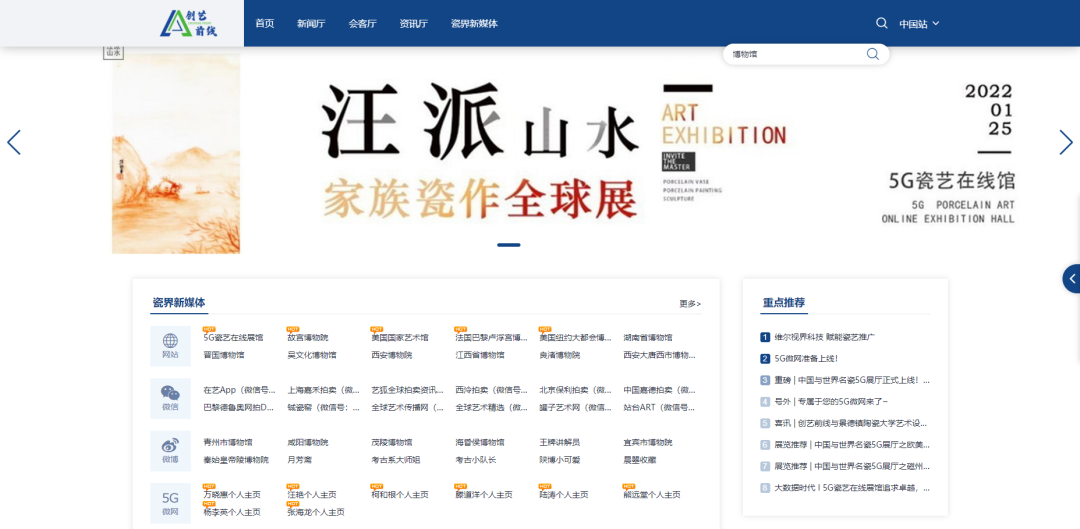Open the 考古小队长 link
The height and width of the screenshot is (529, 1080).
coord(475,459)
